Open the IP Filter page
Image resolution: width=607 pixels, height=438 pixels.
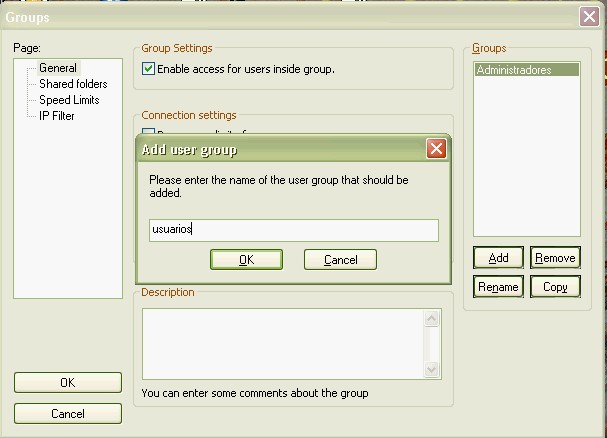[57, 116]
